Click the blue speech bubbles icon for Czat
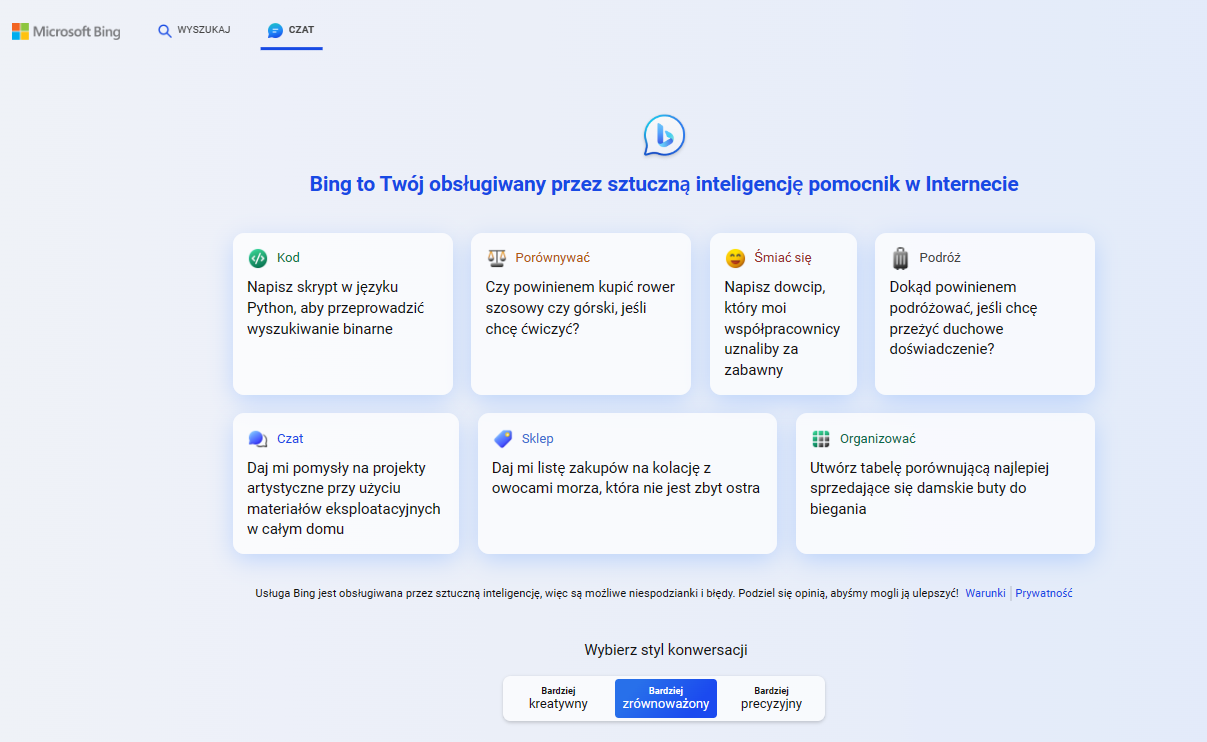This screenshot has width=1207, height=742. (258, 439)
